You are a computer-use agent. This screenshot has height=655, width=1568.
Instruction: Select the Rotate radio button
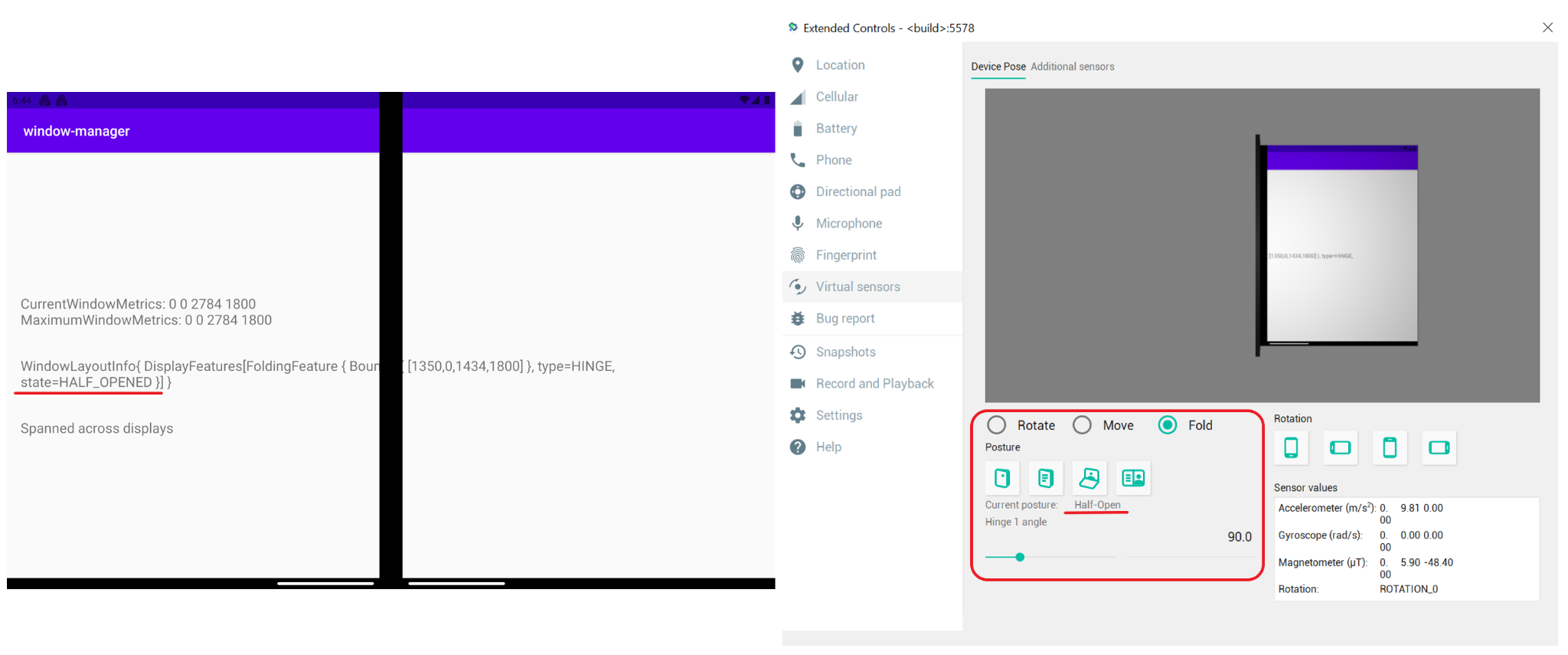click(x=996, y=425)
